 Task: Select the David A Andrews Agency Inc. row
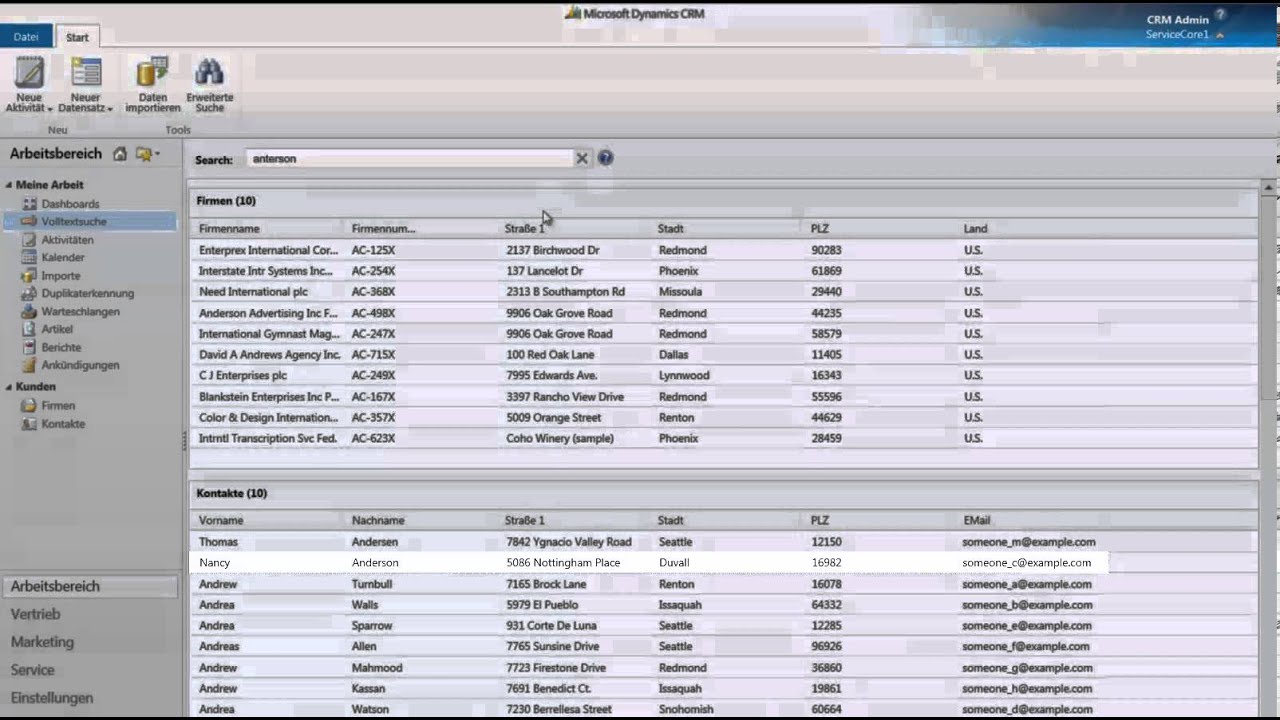click(724, 355)
